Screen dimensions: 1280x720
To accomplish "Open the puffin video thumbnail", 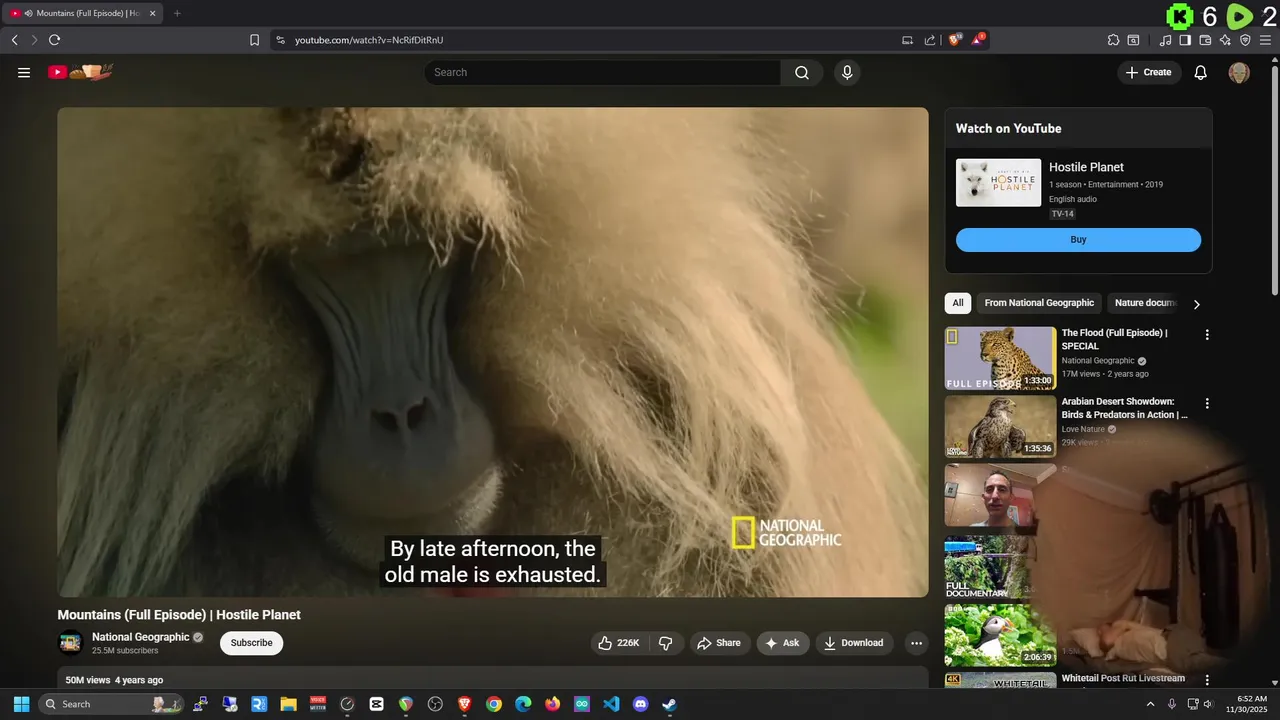I will tap(1000, 635).
